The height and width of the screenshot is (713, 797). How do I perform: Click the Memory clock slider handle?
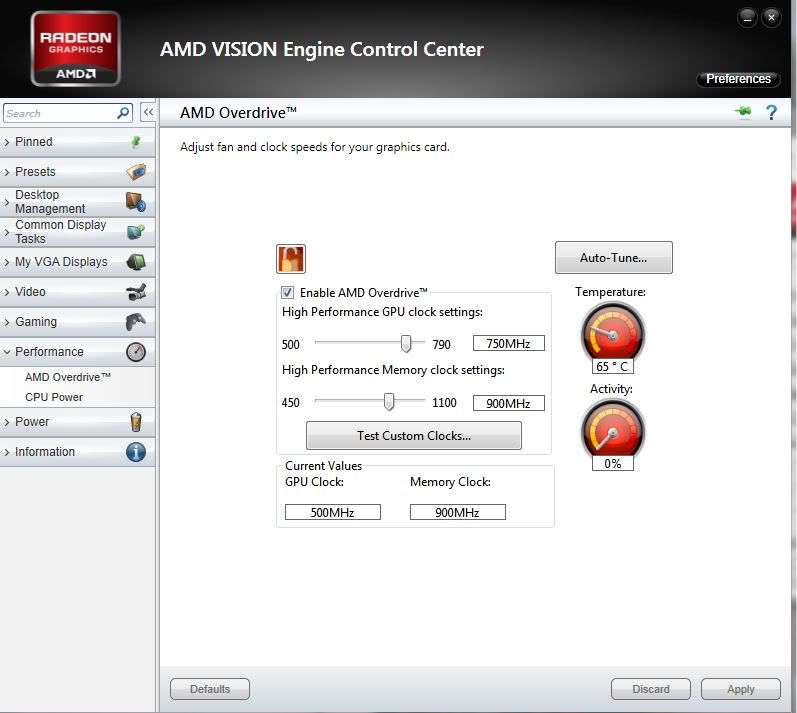pos(389,401)
